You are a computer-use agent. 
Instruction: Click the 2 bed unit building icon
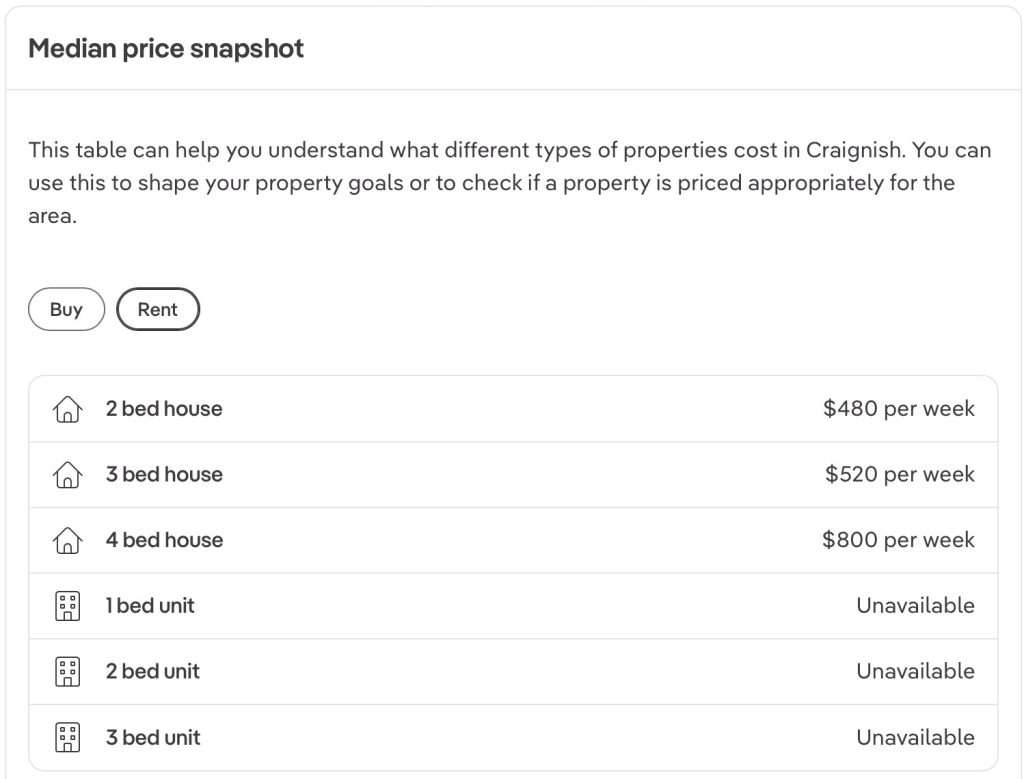click(x=66, y=672)
